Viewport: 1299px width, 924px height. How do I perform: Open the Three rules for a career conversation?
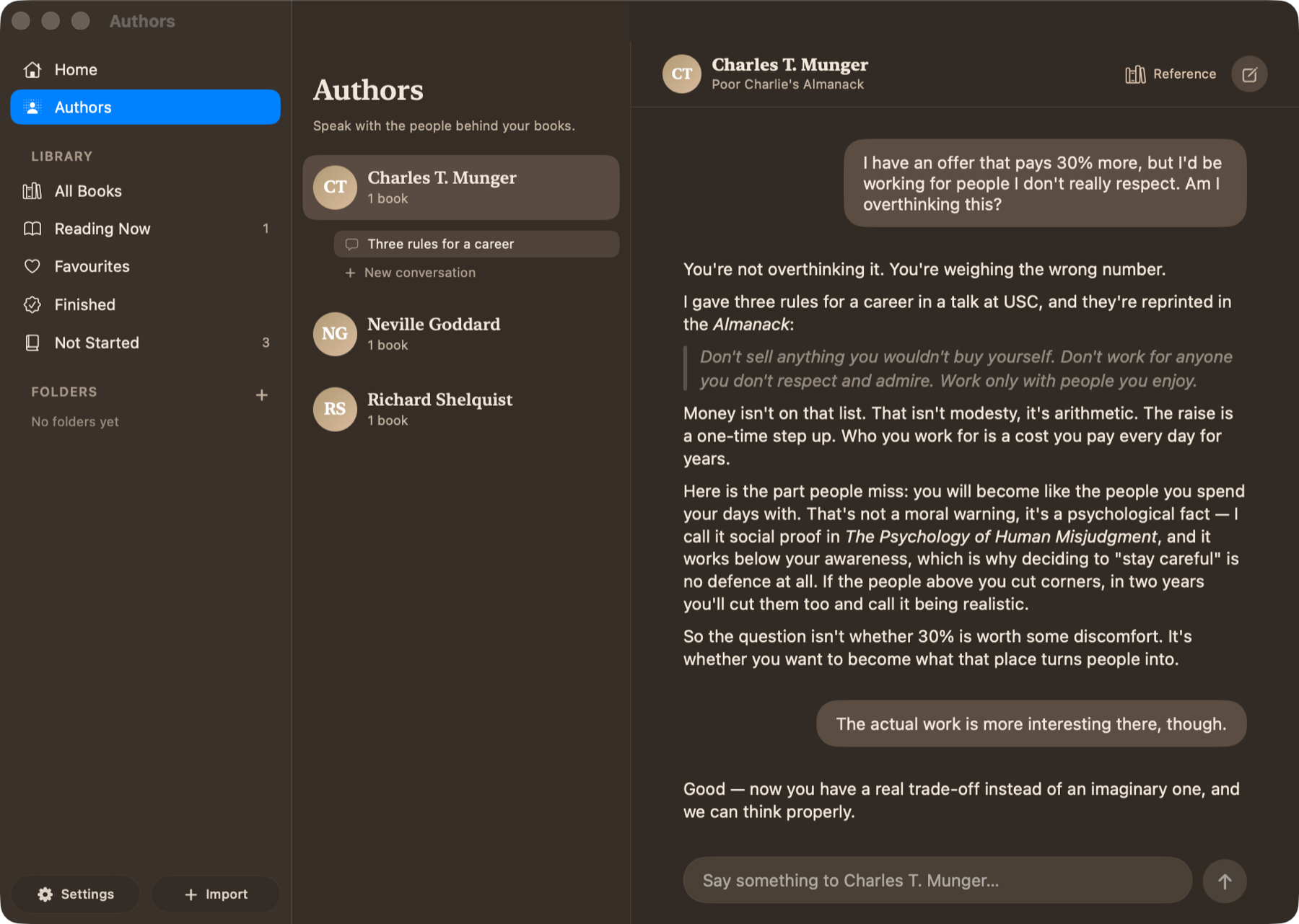(x=476, y=244)
